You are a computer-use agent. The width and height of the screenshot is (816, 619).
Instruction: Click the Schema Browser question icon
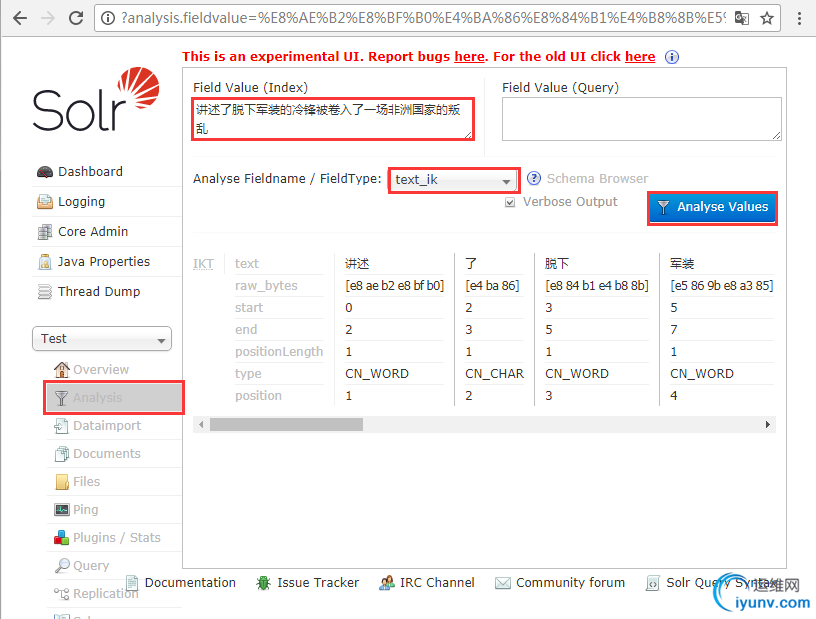(534, 179)
